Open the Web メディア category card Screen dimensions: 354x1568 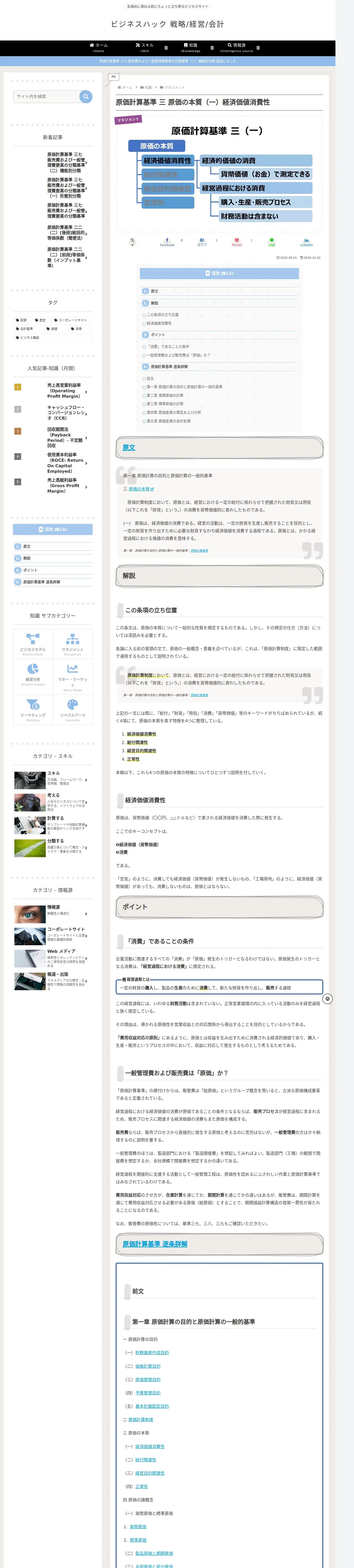[x=53, y=959]
